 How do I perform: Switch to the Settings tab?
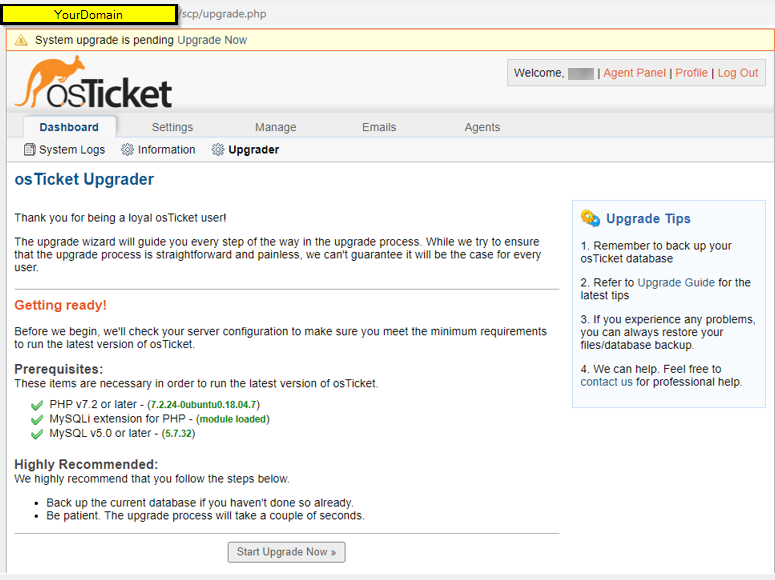[172, 127]
